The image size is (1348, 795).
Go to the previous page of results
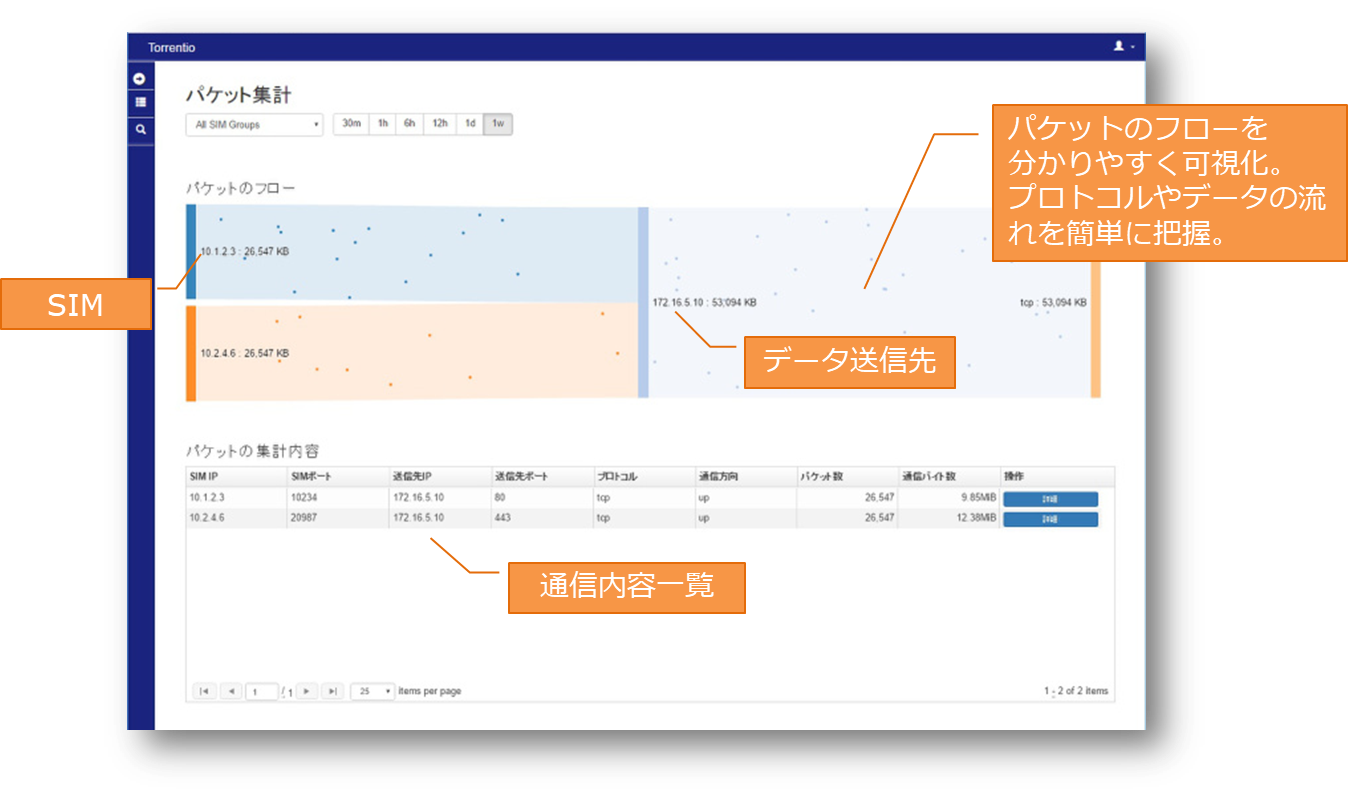click(x=230, y=691)
